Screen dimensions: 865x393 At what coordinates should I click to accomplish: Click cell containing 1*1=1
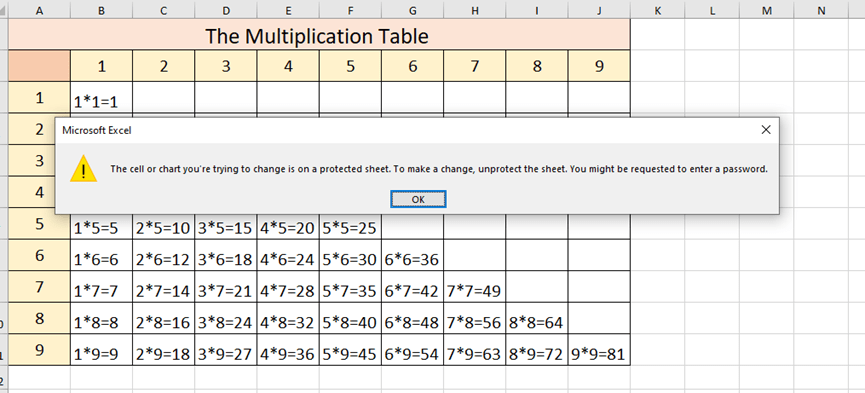point(102,97)
